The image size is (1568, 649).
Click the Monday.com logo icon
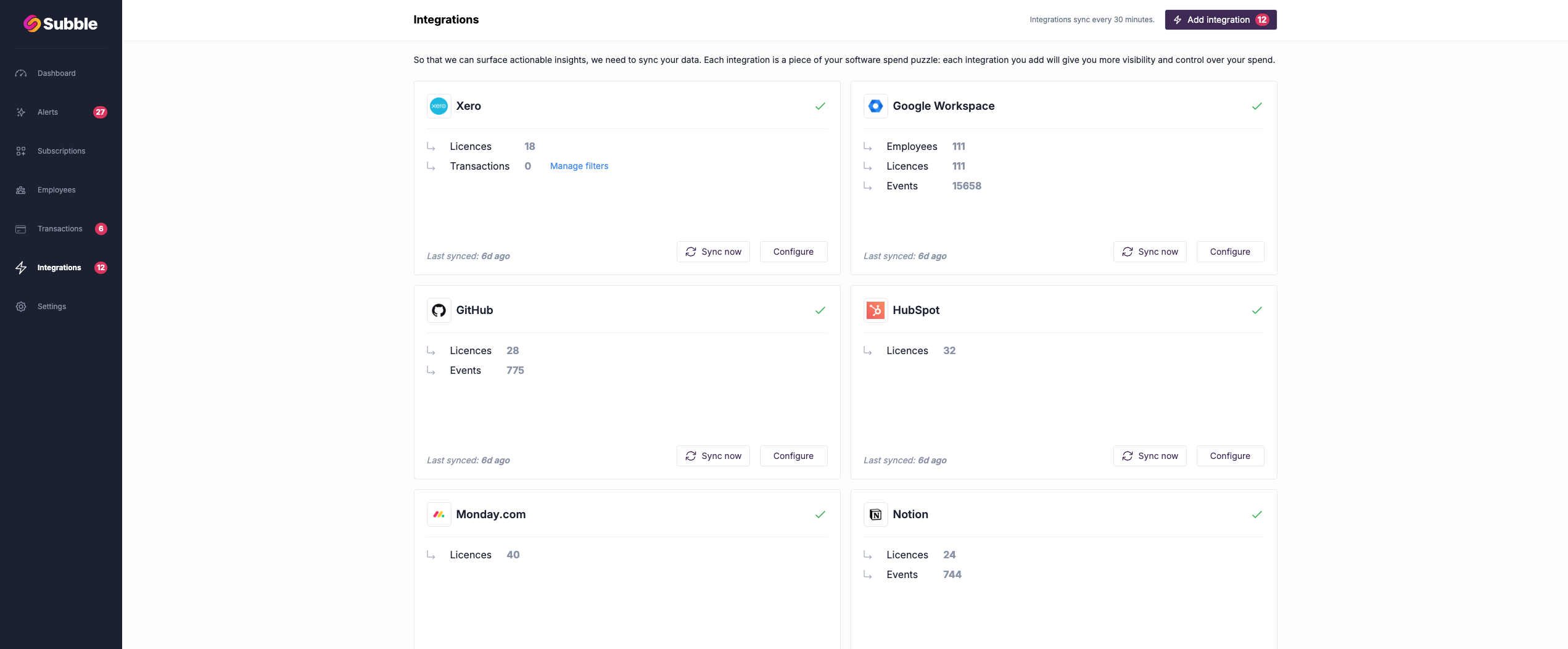[439, 515]
